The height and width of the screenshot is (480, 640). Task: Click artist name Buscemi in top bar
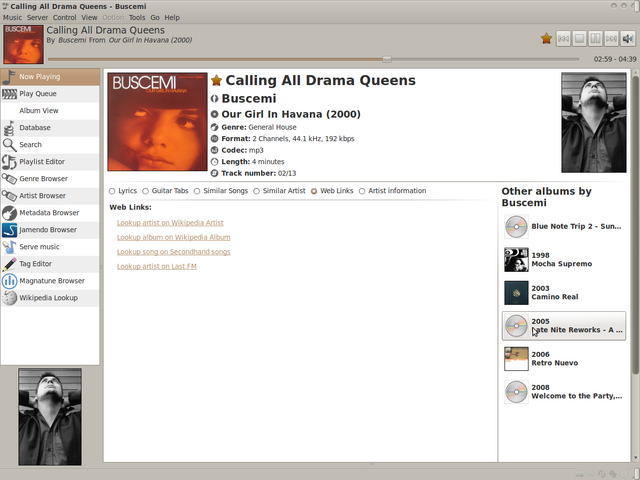(72, 40)
